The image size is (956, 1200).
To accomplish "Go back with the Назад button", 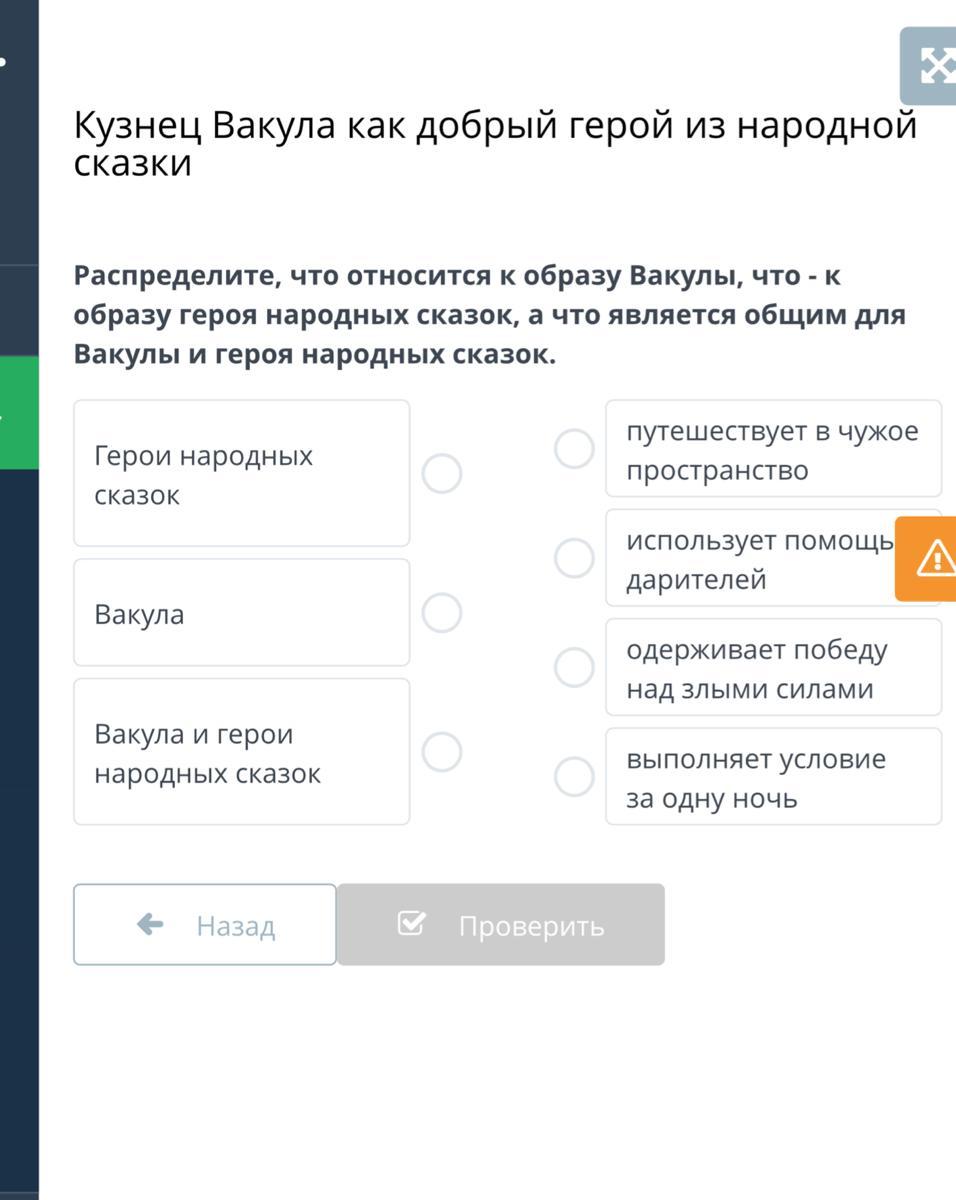I will 205,924.
